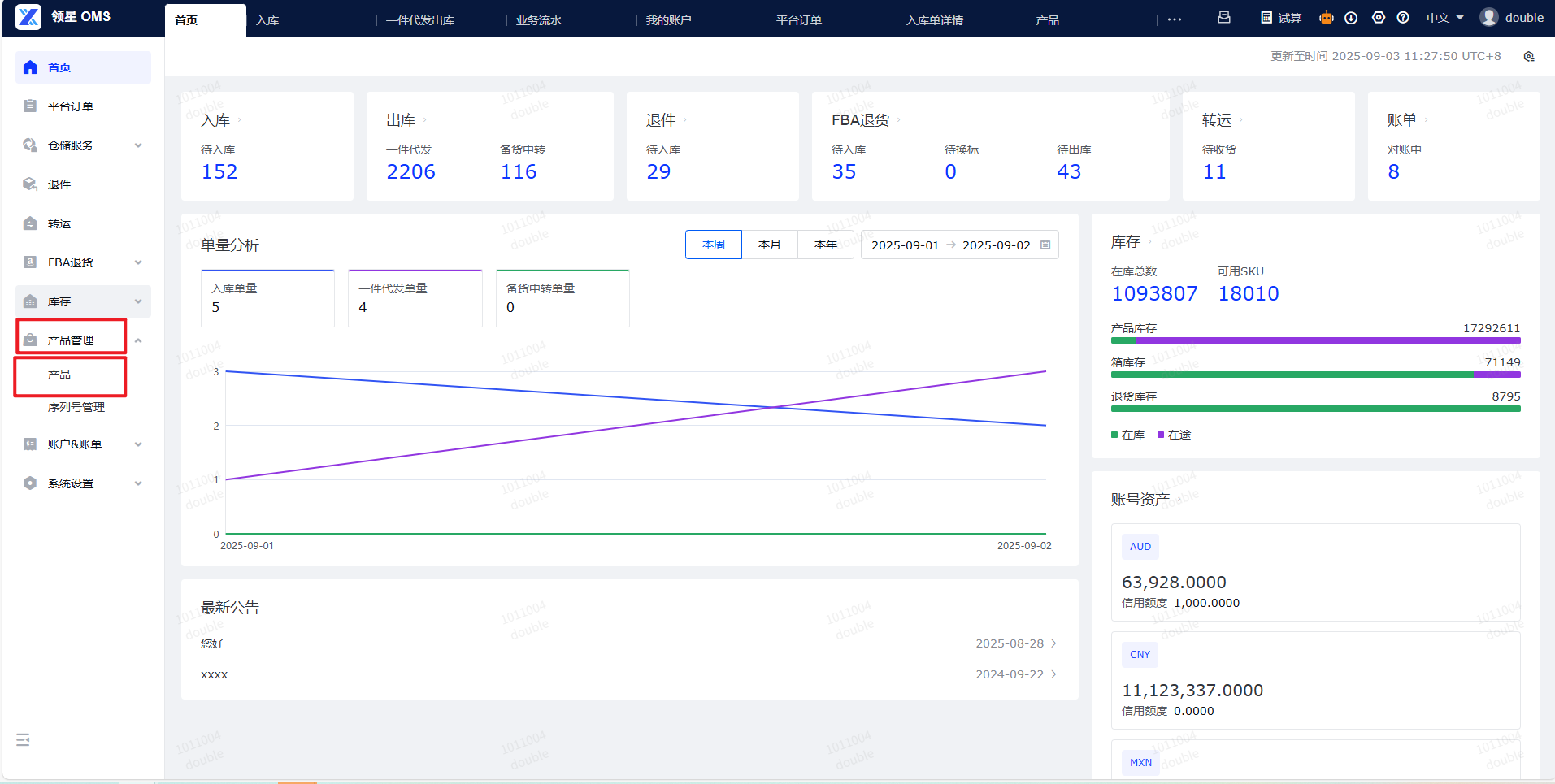Select the 本周 time range

pyautogui.click(x=714, y=245)
